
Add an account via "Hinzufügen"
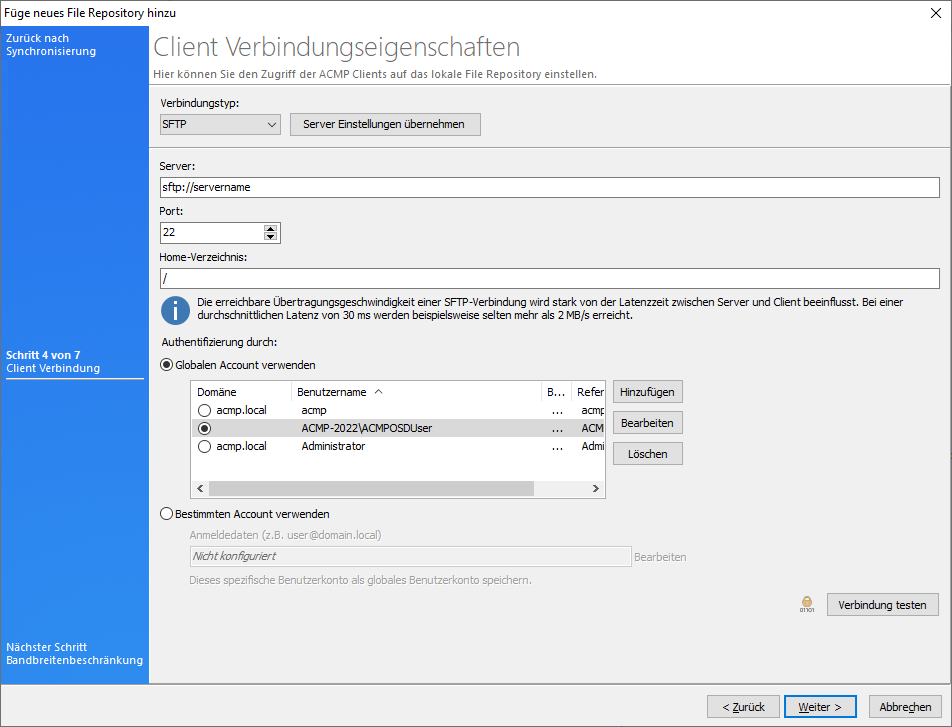pos(647,391)
